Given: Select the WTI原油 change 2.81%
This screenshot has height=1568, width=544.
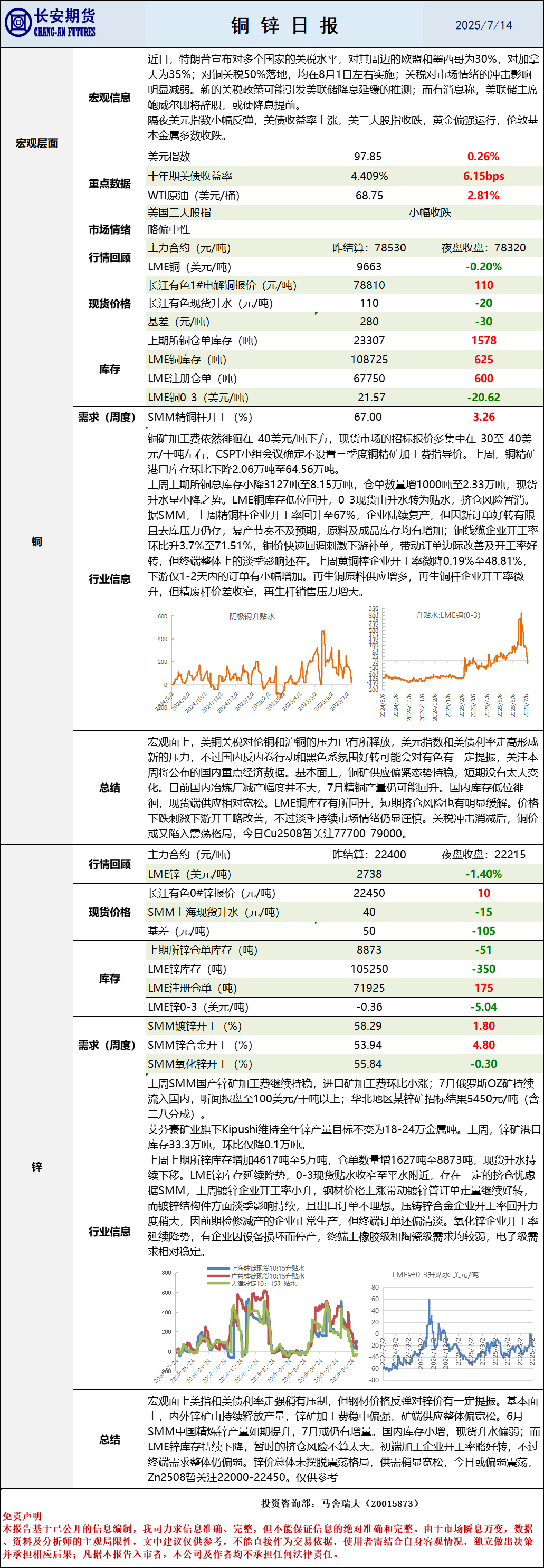Looking at the screenshot, I should click(x=483, y=196).
